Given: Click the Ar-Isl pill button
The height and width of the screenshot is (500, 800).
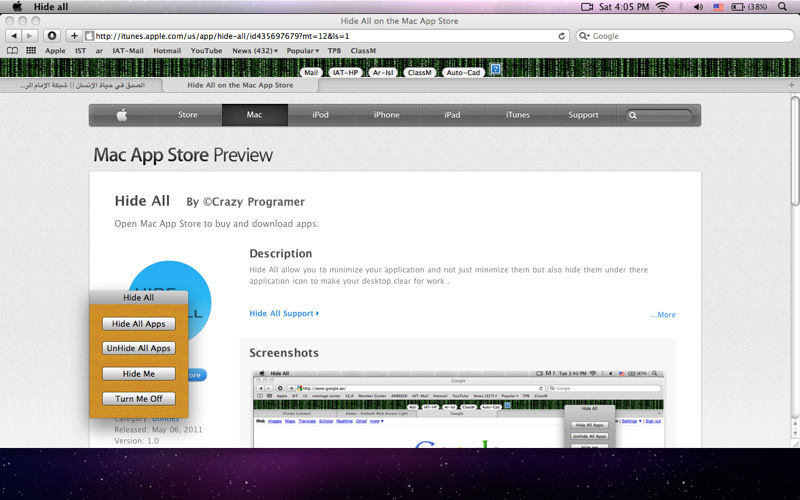Looking at the screenshot, I should [383, 72].
